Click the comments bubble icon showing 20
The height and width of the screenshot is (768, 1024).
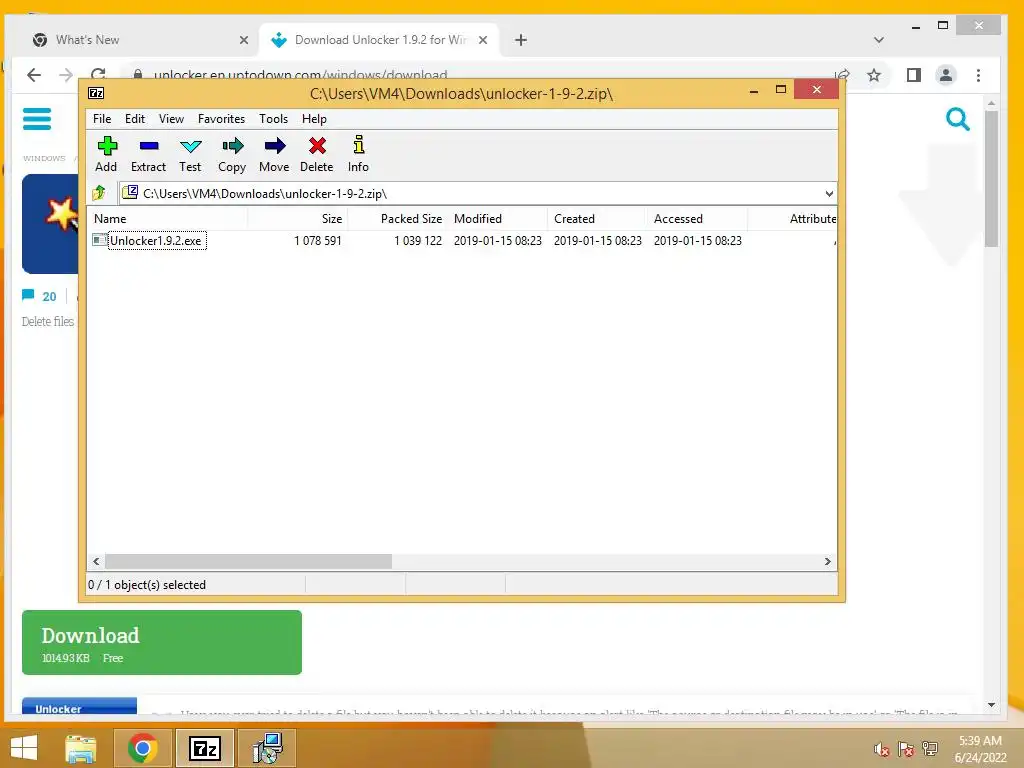coord(28,295)
